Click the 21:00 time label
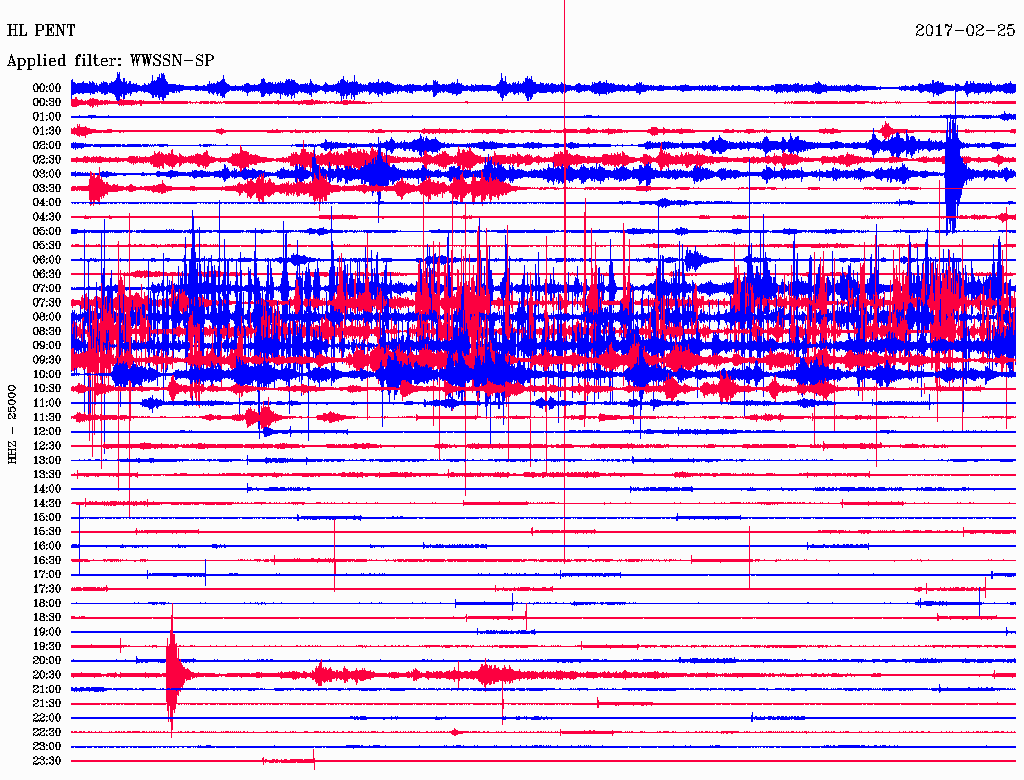The image size is (1024, 780). coord(47,689)
